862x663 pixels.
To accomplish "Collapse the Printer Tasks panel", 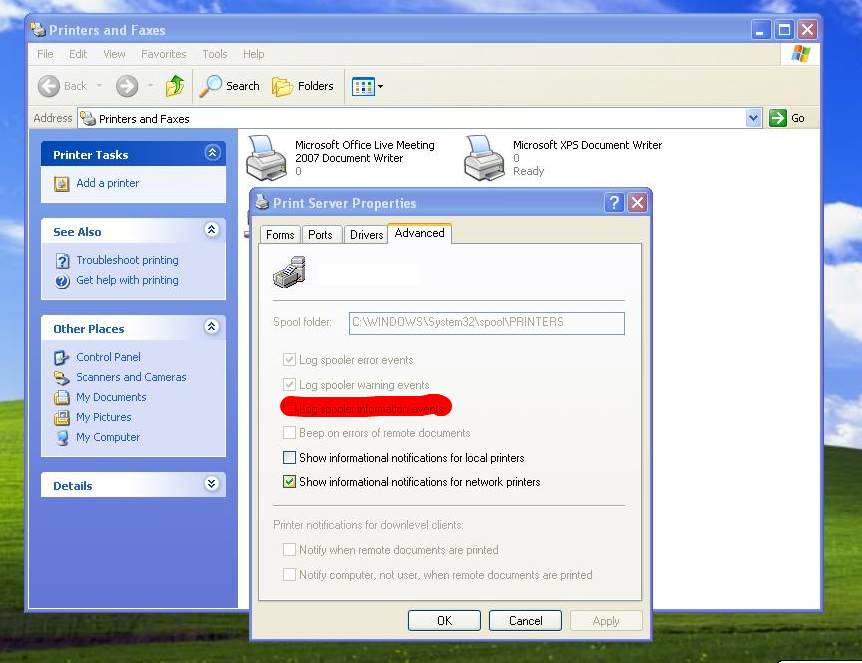I will tap(212, 153).
